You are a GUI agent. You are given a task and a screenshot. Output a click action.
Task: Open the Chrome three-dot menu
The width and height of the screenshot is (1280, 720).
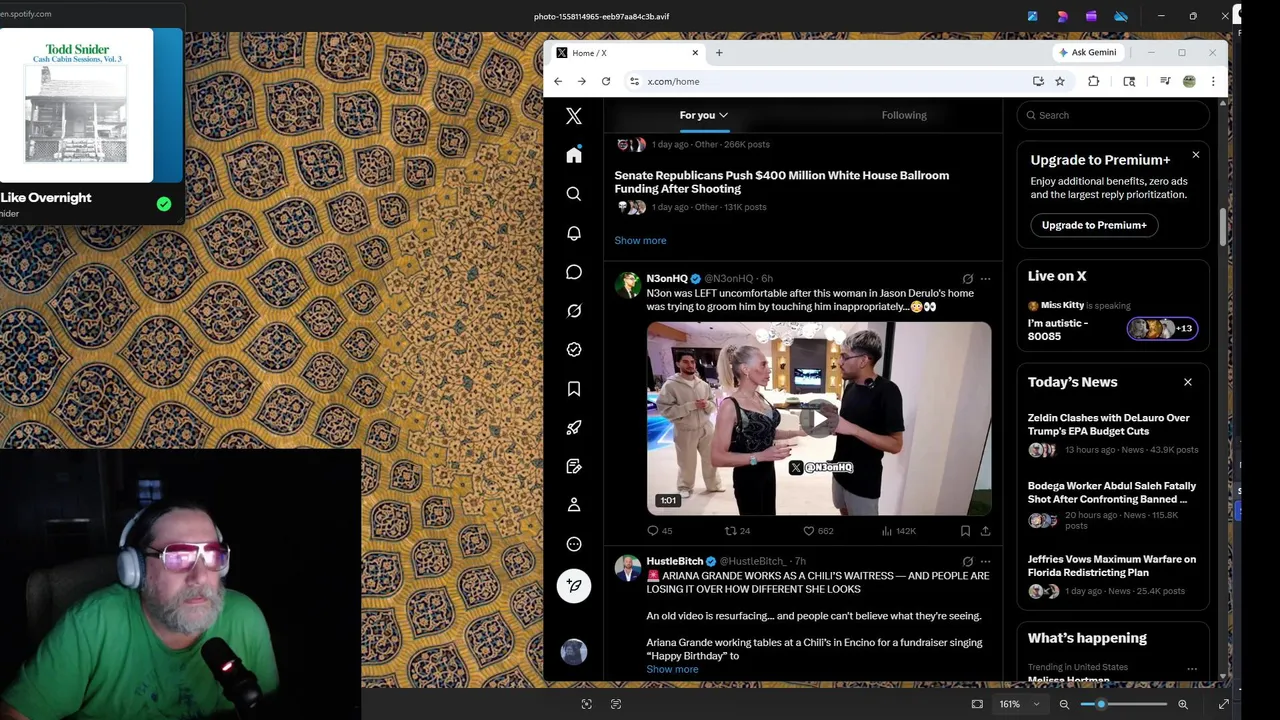pos(1213,81)
